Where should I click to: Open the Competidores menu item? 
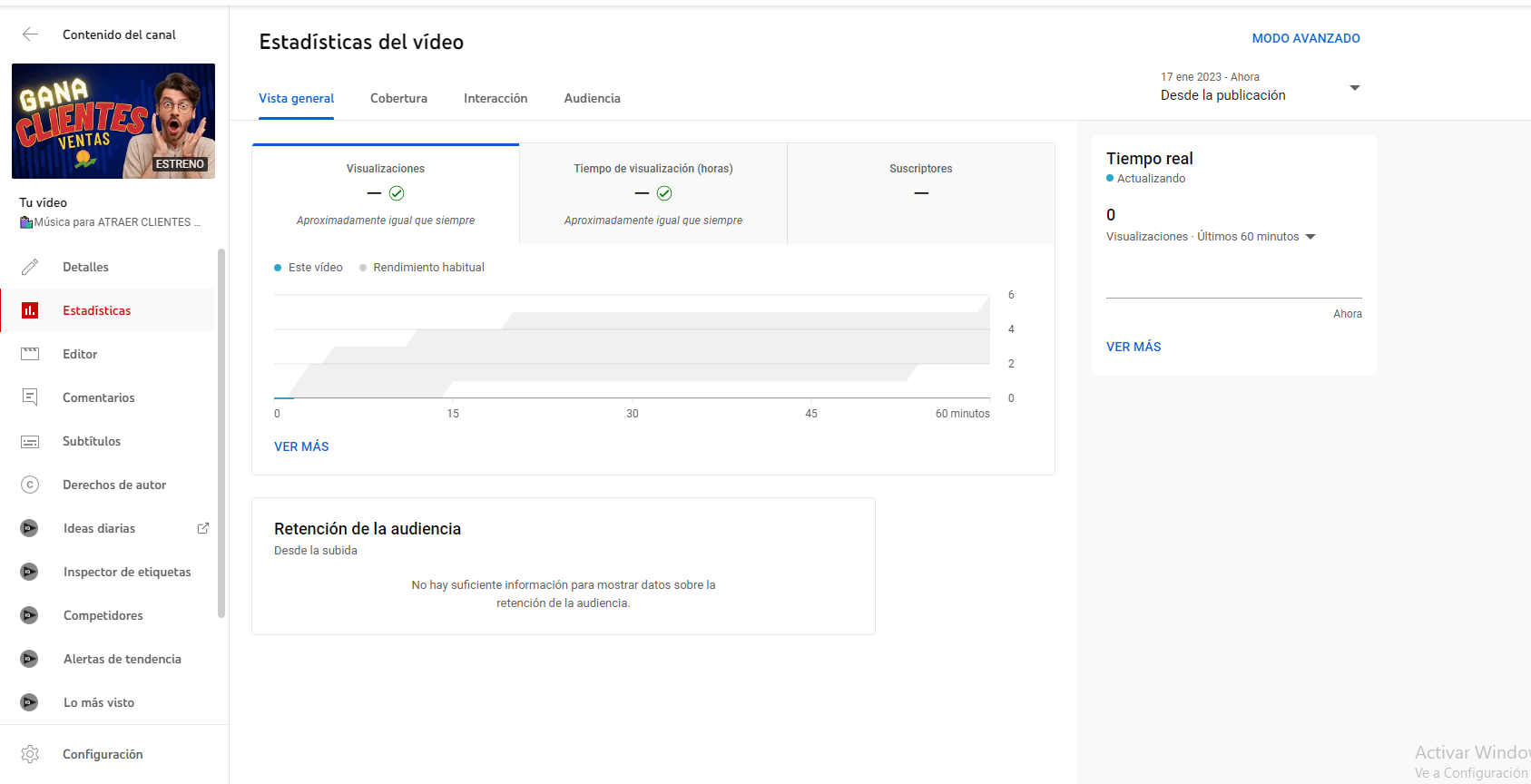107,615
